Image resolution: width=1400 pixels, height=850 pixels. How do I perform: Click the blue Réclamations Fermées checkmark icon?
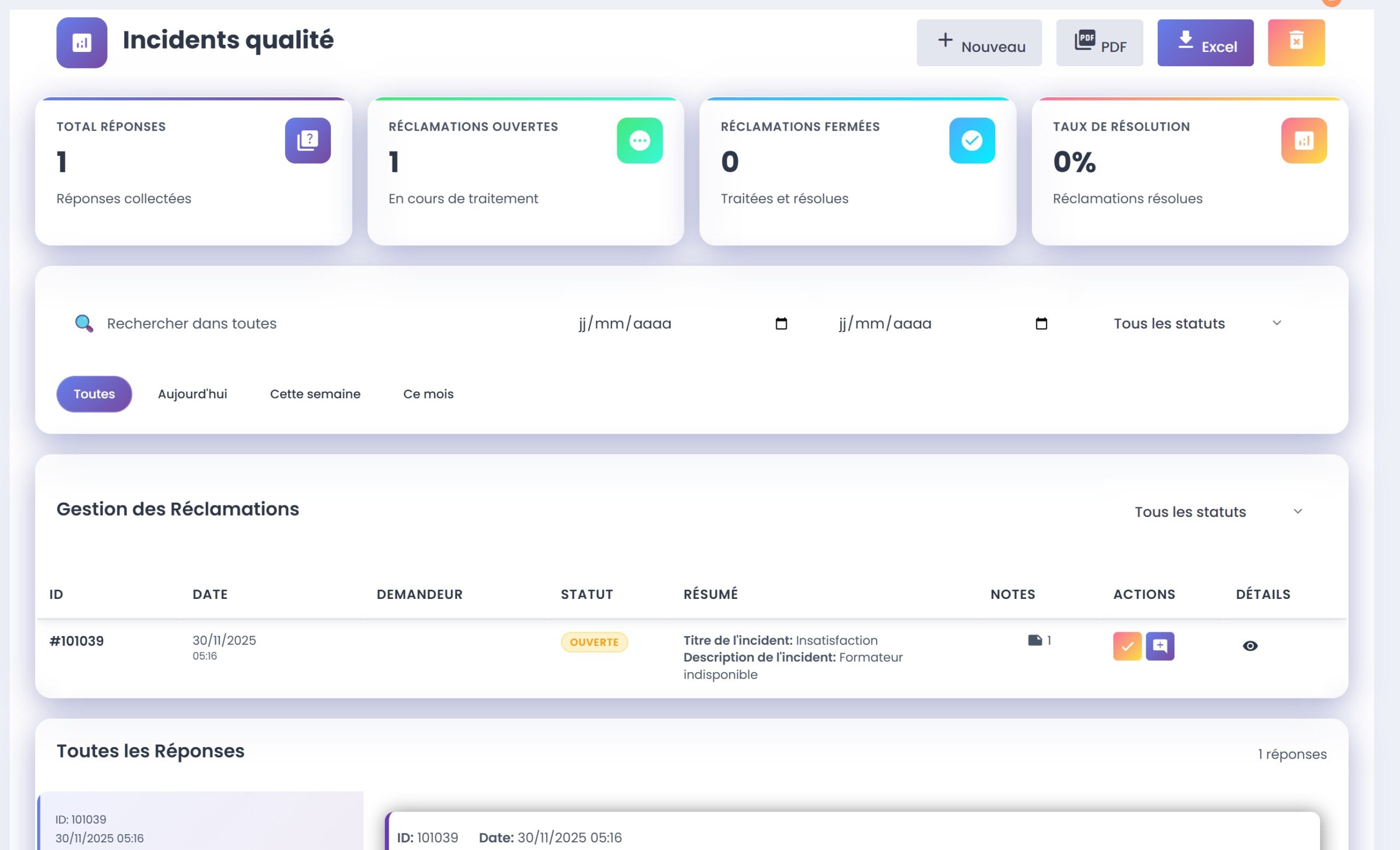point(971,141)
